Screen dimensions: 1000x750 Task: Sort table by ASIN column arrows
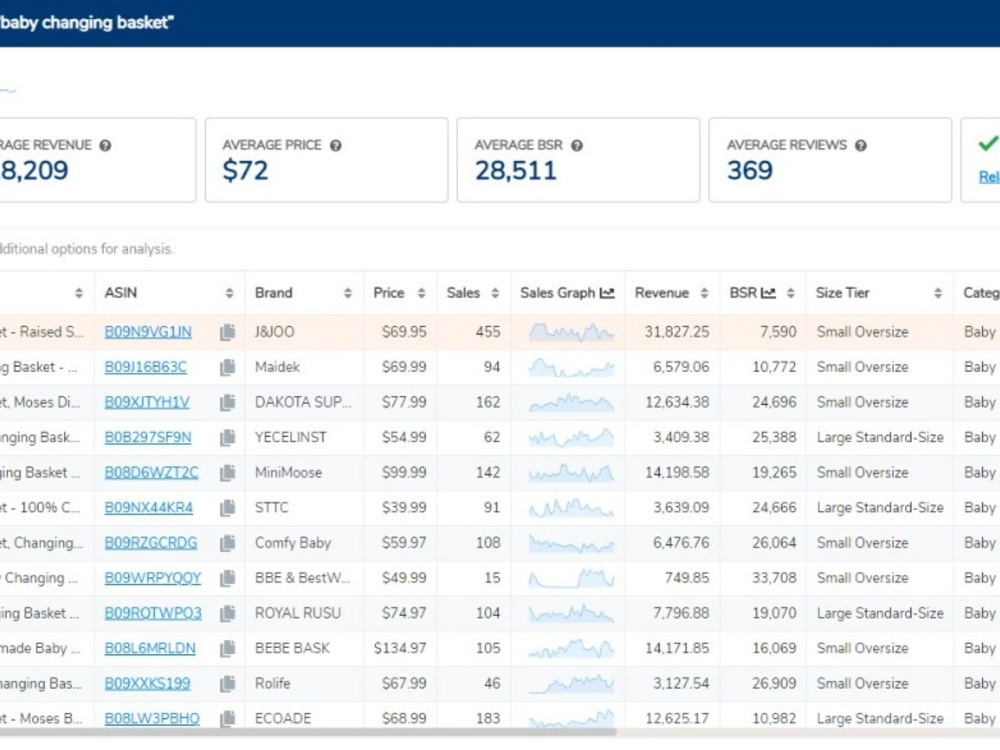click(229, 293)
